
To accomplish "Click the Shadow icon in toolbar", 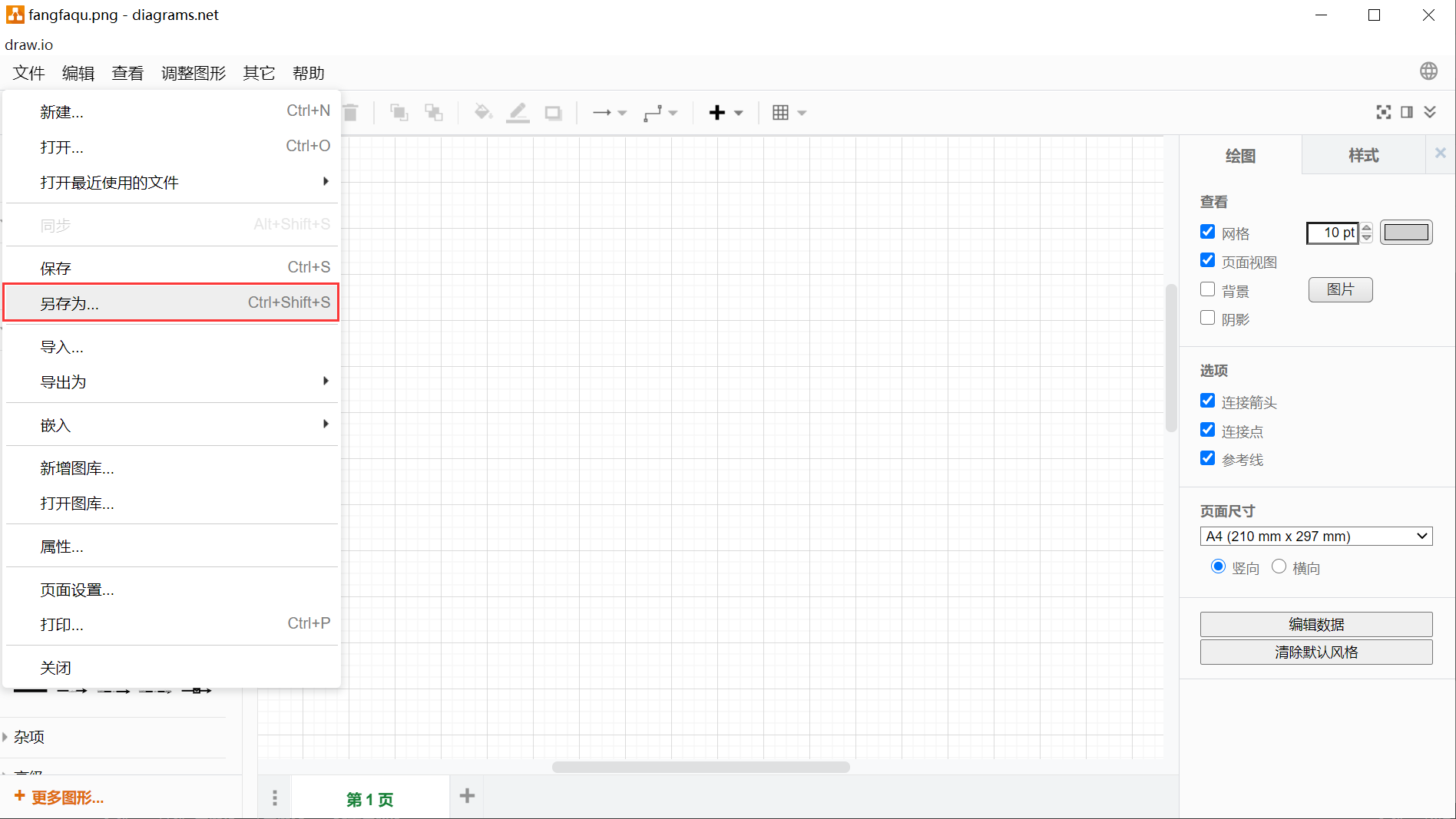I will pos(553,112).
